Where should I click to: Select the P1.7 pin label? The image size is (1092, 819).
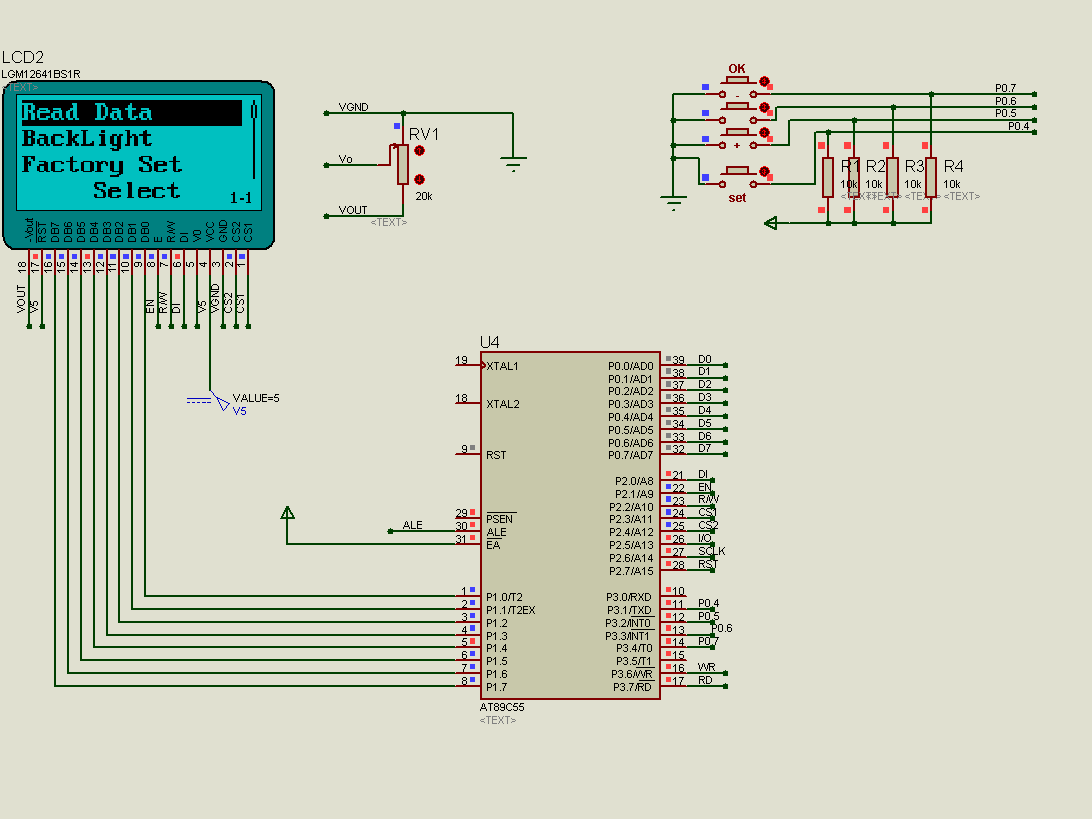point(497,687)
